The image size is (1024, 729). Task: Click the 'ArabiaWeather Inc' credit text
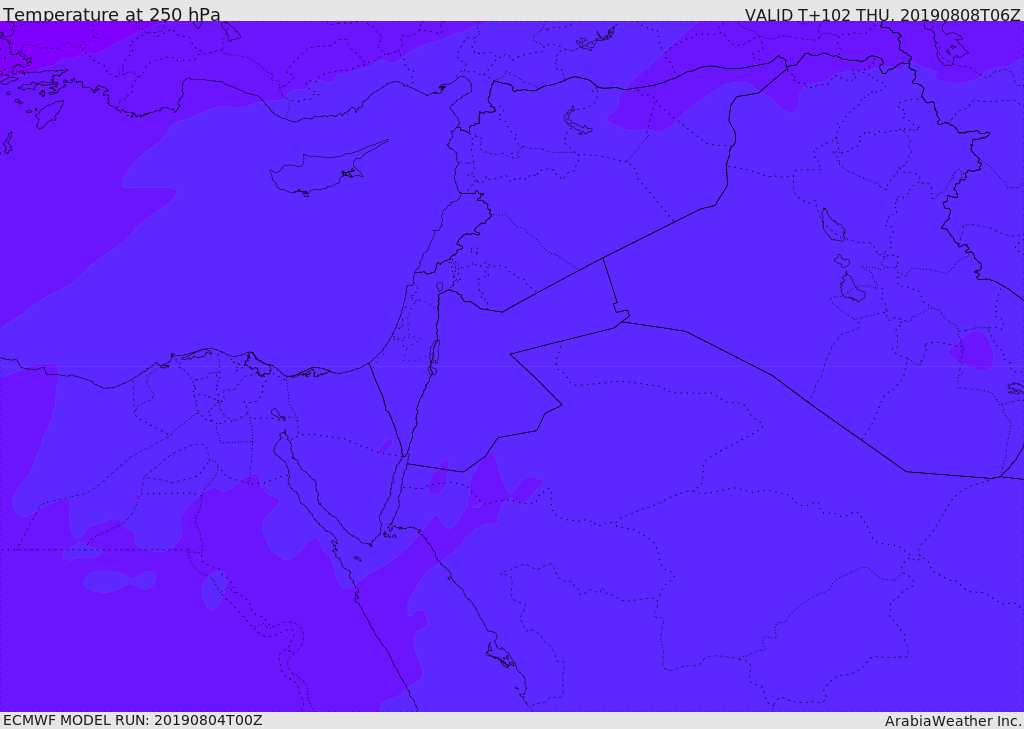click(x=953, y=721)
